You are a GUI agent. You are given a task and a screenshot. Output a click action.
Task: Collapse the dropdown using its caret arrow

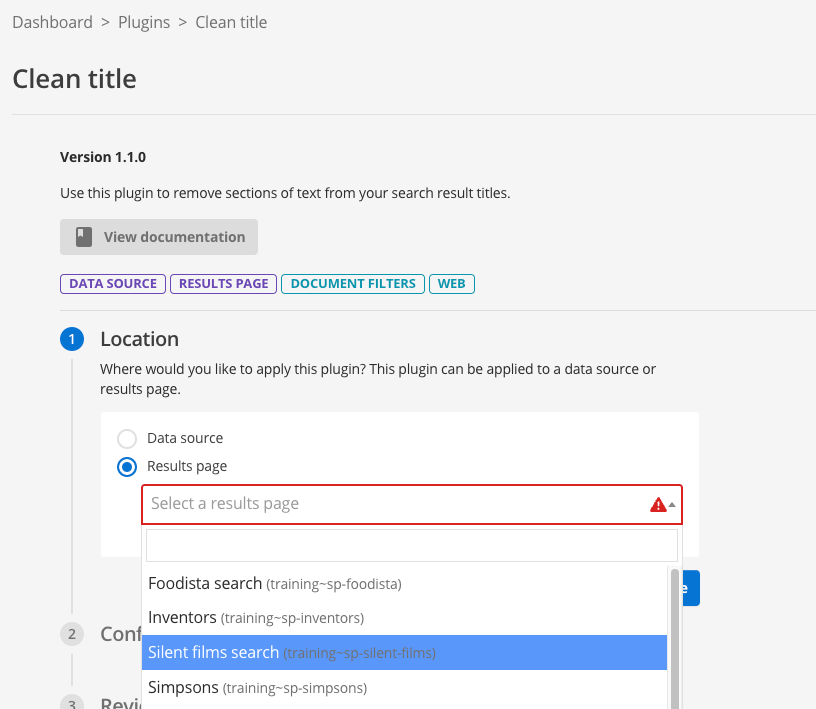click(671, 505)
